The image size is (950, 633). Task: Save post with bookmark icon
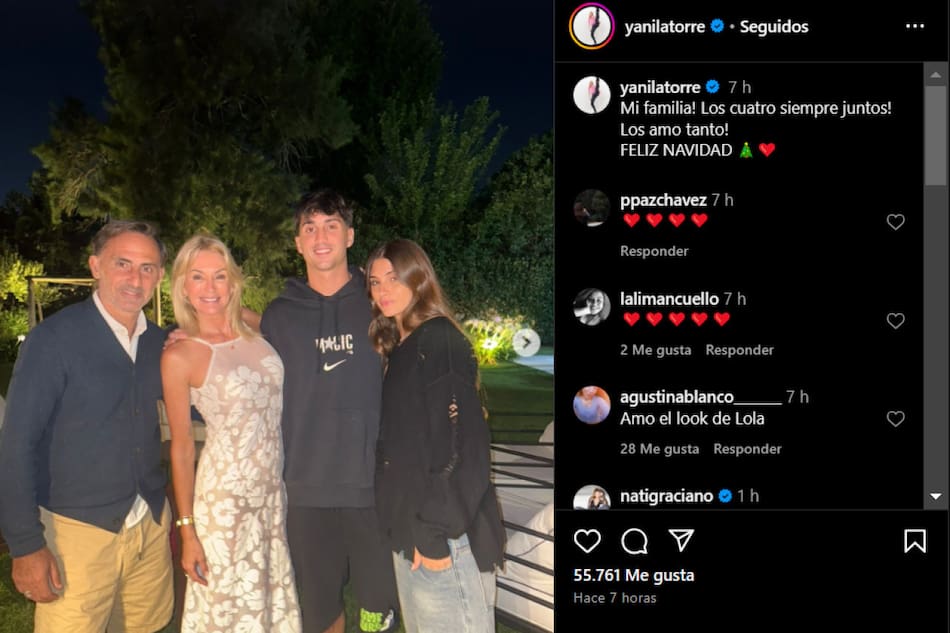915,541
